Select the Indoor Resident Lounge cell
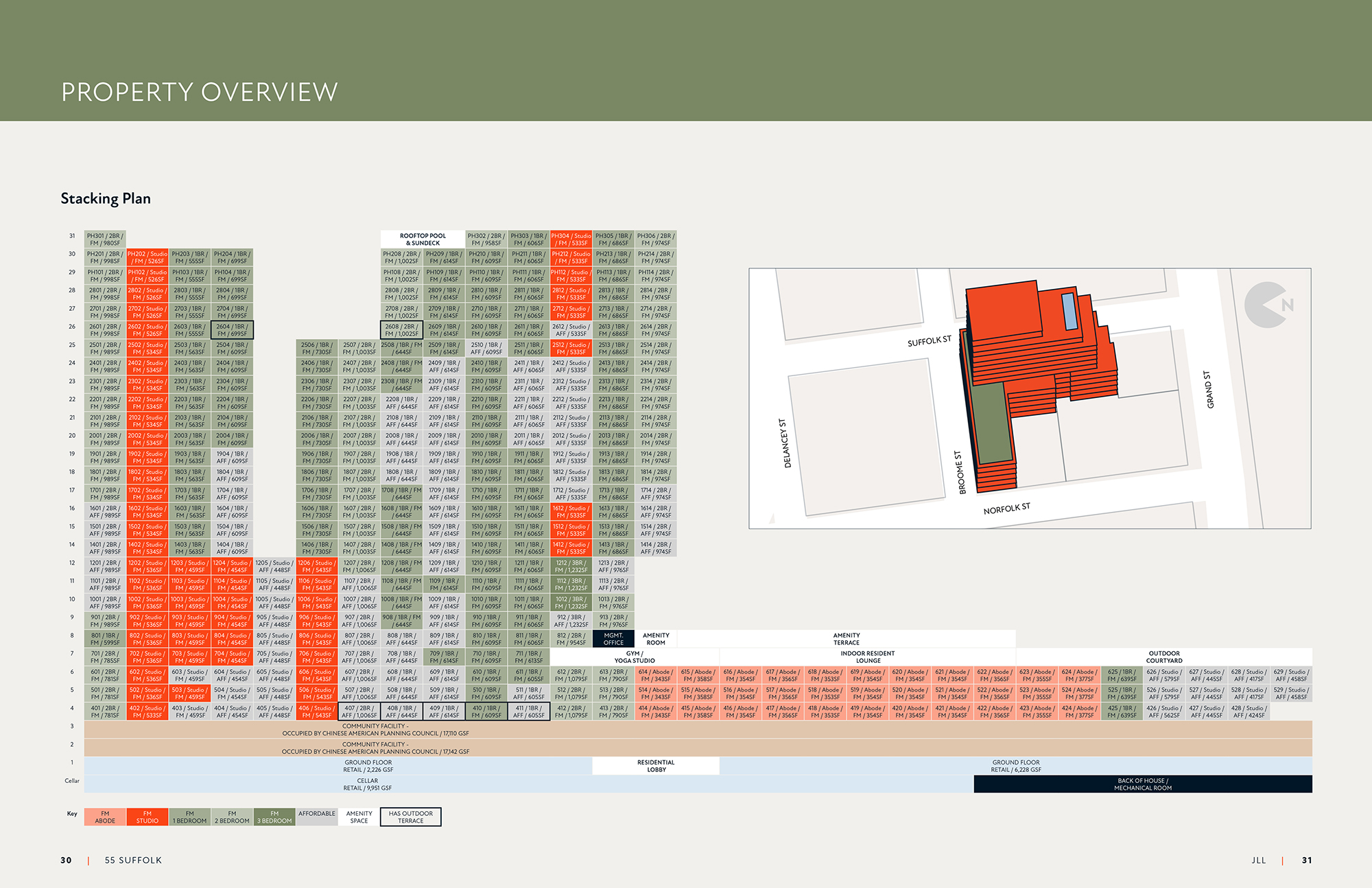Screen dimensions: 1372x888 (867, 657)
